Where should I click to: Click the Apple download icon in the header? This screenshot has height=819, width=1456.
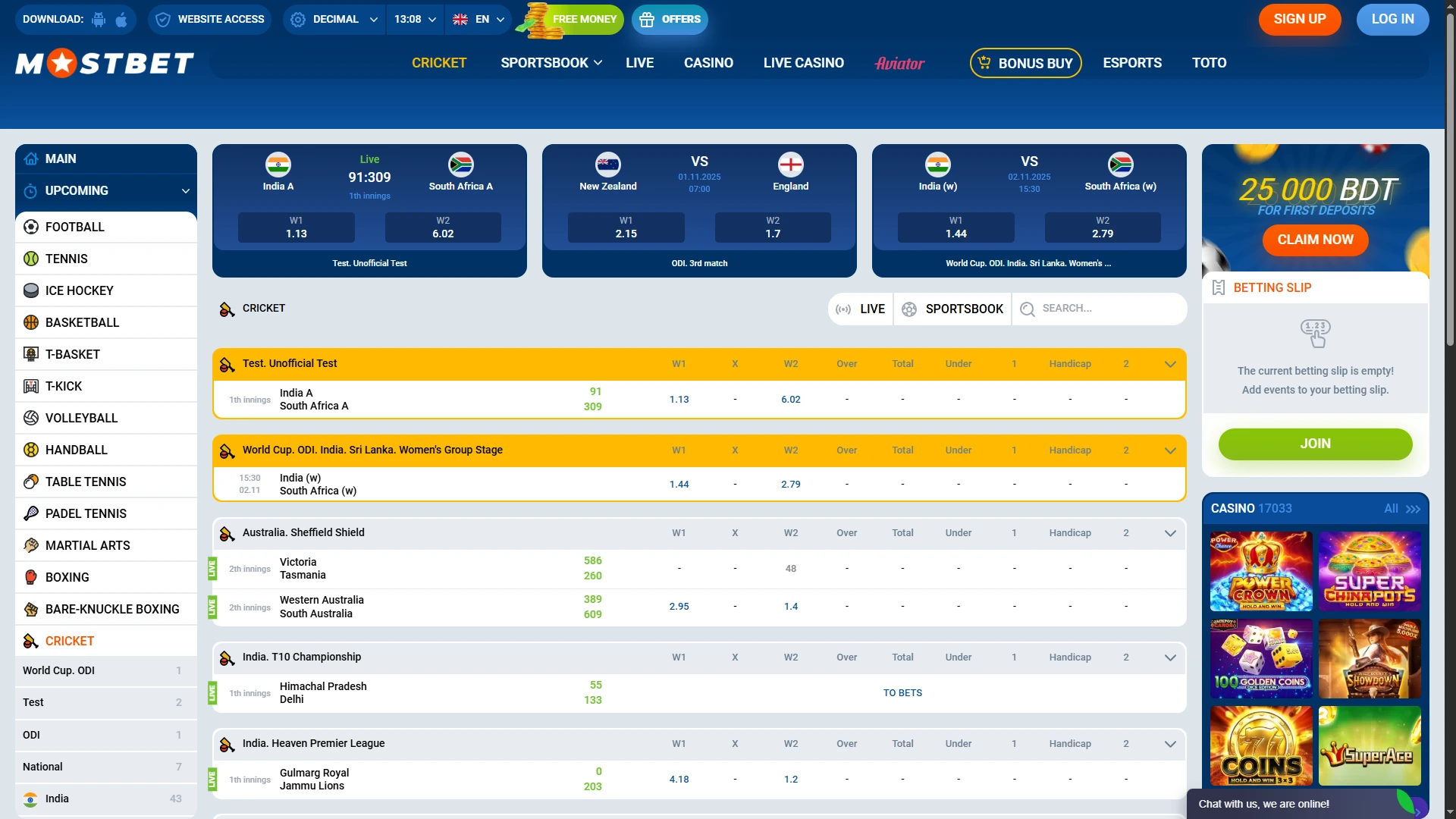coord(121,20)
